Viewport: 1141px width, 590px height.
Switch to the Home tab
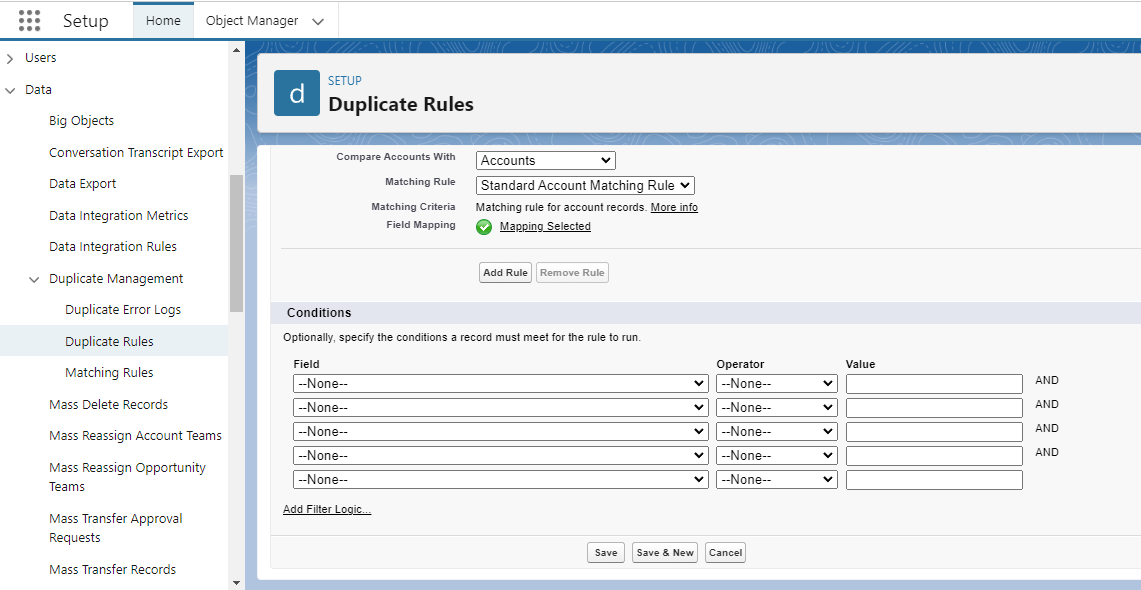[163, 19]
